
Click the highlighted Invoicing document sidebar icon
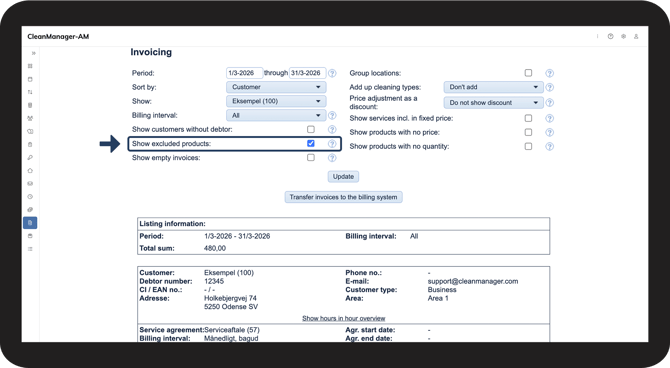[x=30, y=223]
